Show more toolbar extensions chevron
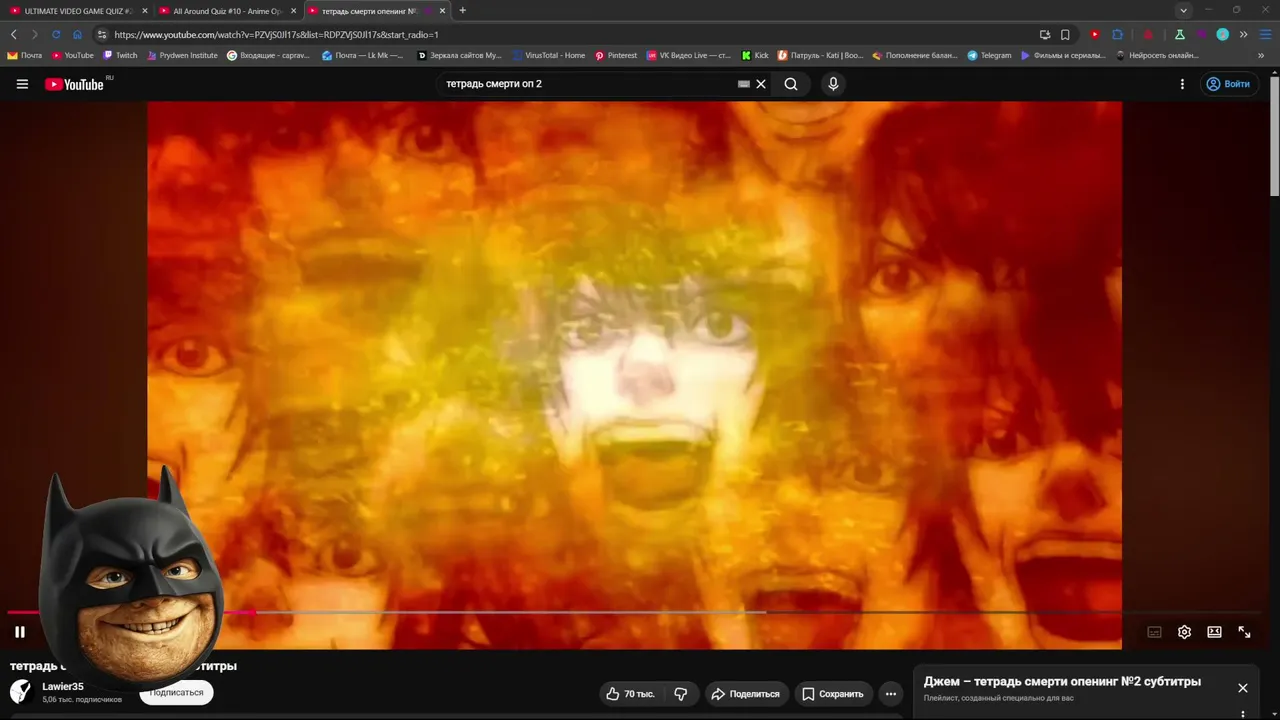 pyautogui.click(x=1244, y=34)
